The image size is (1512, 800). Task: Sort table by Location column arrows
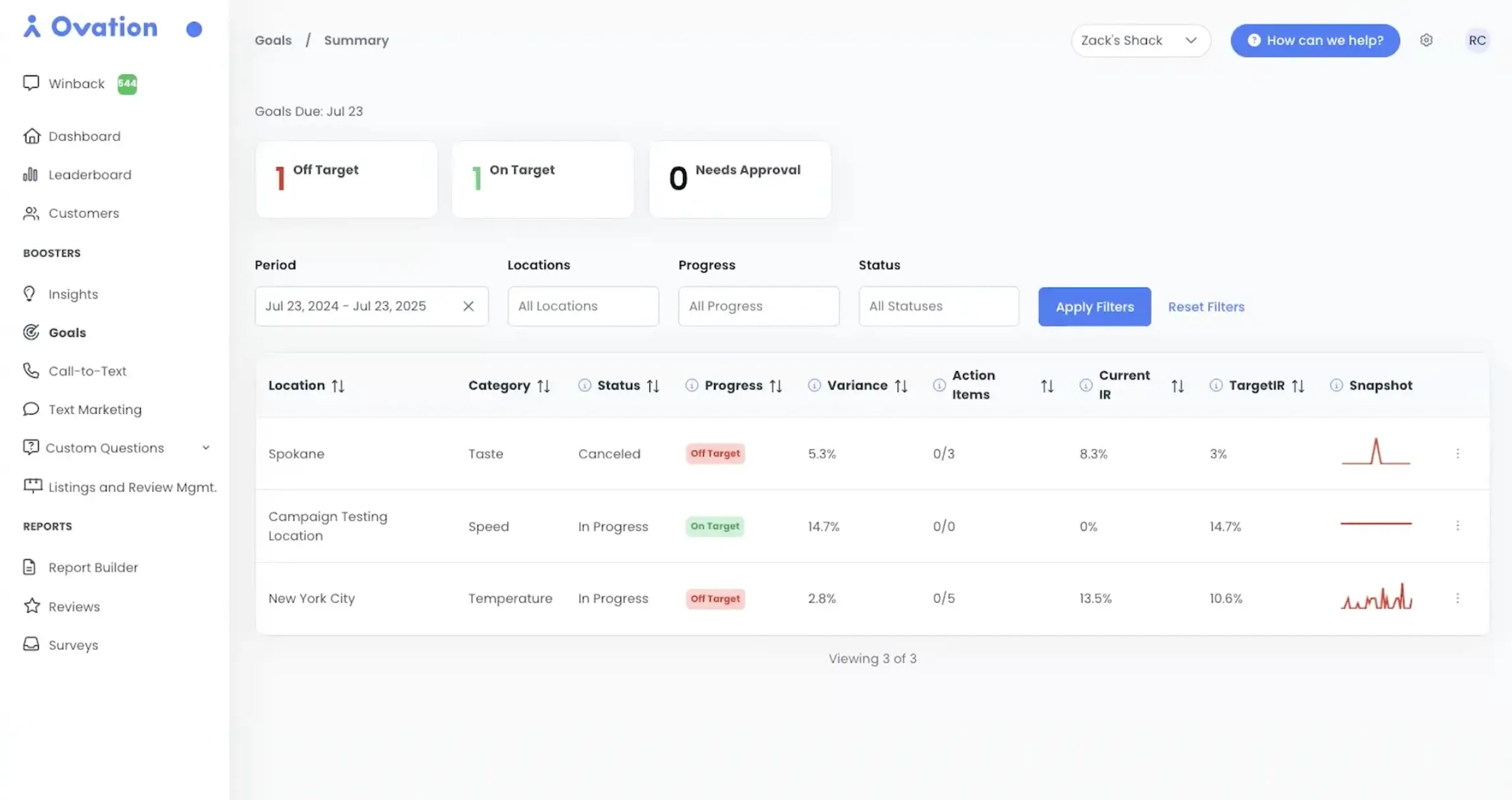[338, 386]
